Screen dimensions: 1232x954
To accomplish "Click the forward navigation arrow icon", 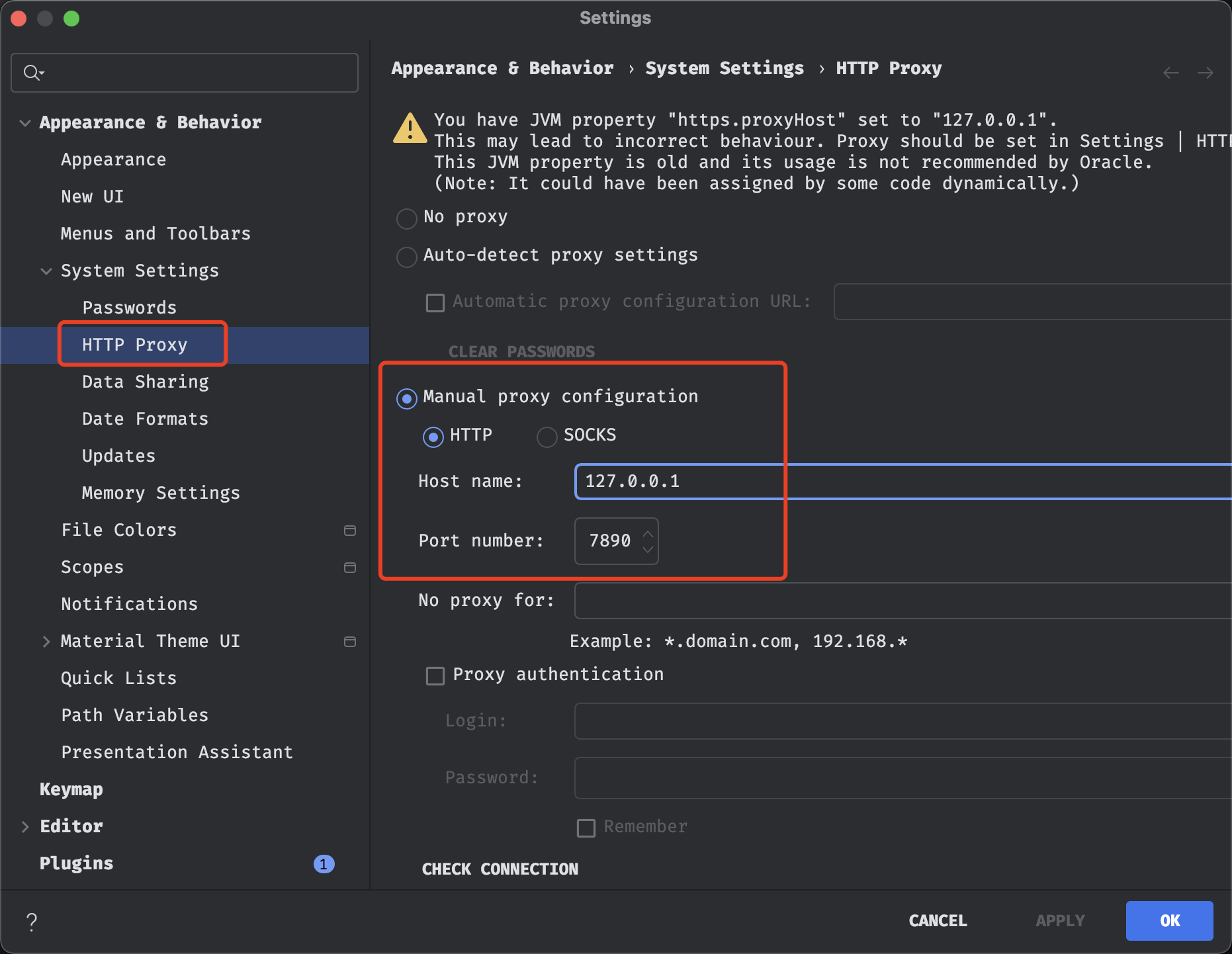I will coord(1206,73).
